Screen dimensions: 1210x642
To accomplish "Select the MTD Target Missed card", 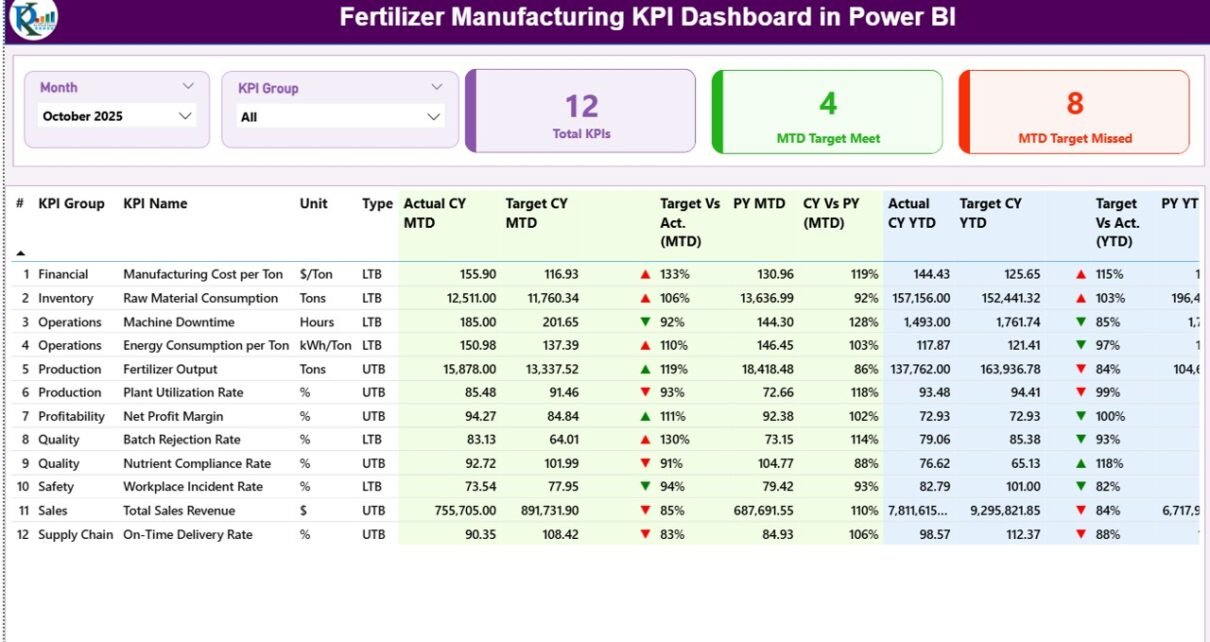I will [x=1075, y=112].
